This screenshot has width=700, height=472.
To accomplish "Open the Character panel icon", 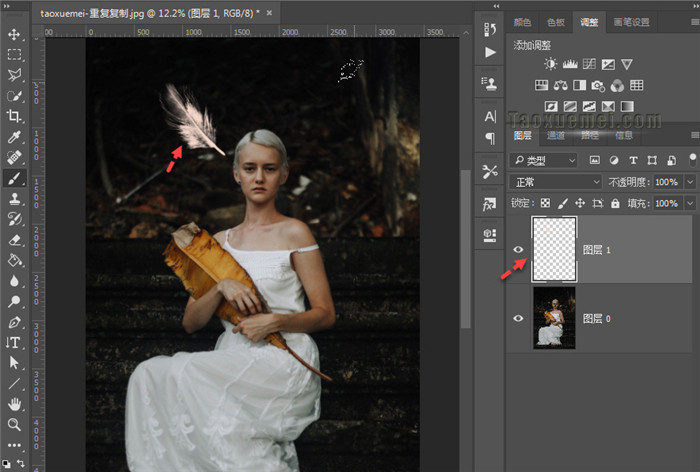I will point(490,117).
